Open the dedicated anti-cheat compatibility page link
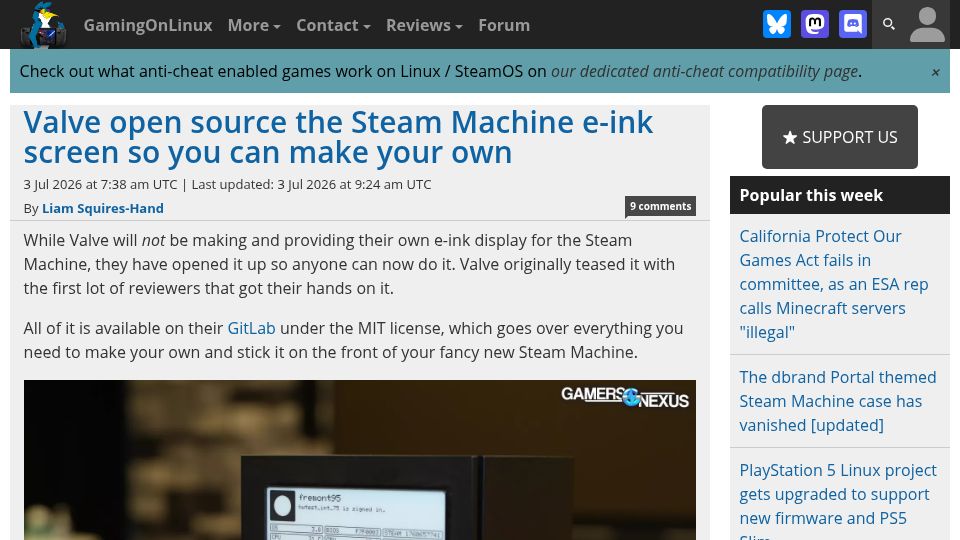The width and height of the screenshot is (960, 540). click(704, 72)
